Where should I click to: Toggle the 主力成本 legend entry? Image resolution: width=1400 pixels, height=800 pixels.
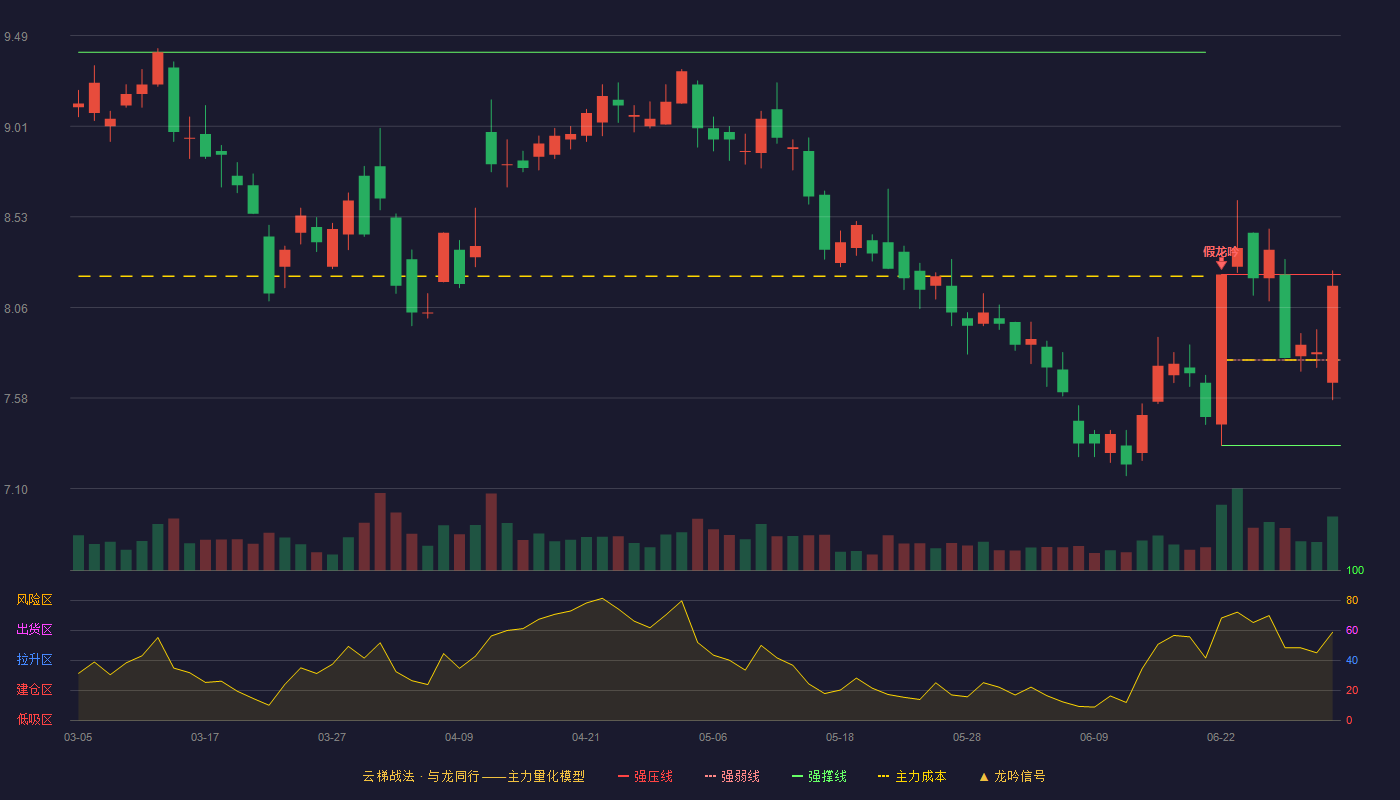tap(912, 776)
